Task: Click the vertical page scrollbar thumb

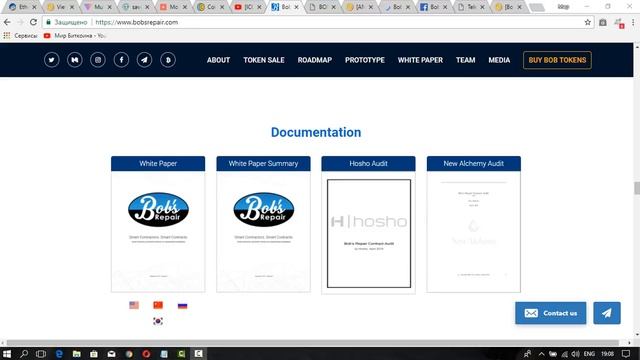Action: coord(636,188)
